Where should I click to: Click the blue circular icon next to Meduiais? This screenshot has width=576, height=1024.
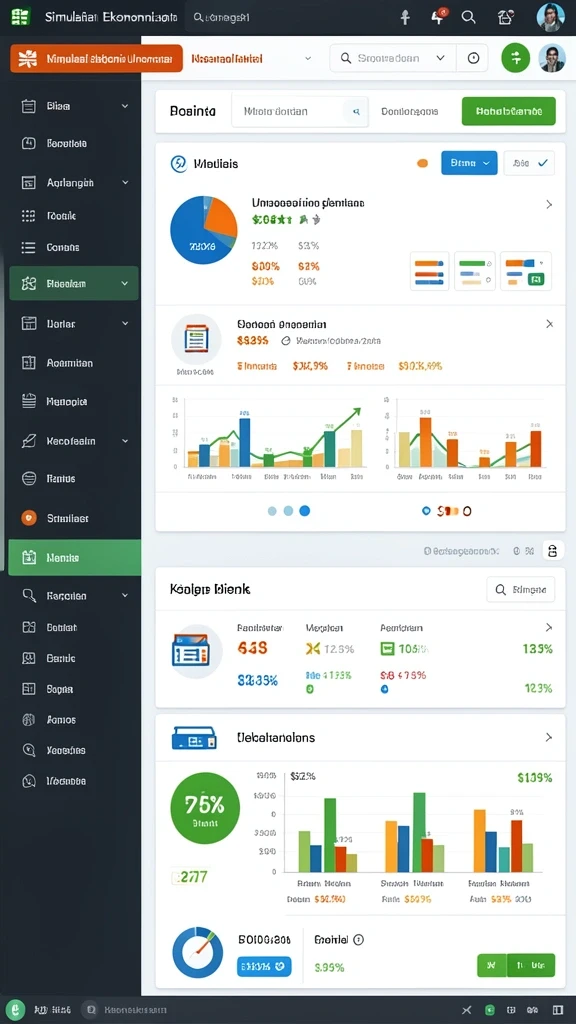(178, 164)
